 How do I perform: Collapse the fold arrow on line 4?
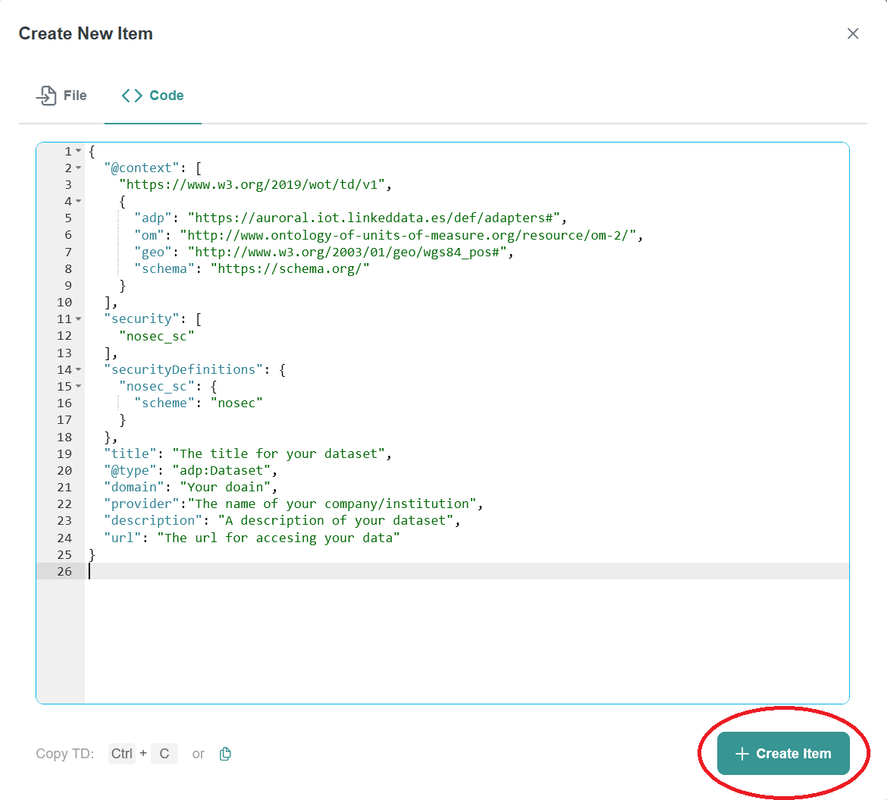[x=79, y=201]
